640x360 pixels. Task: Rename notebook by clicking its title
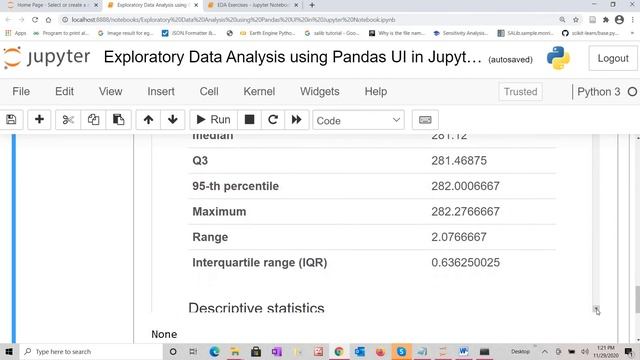(292, 57)
